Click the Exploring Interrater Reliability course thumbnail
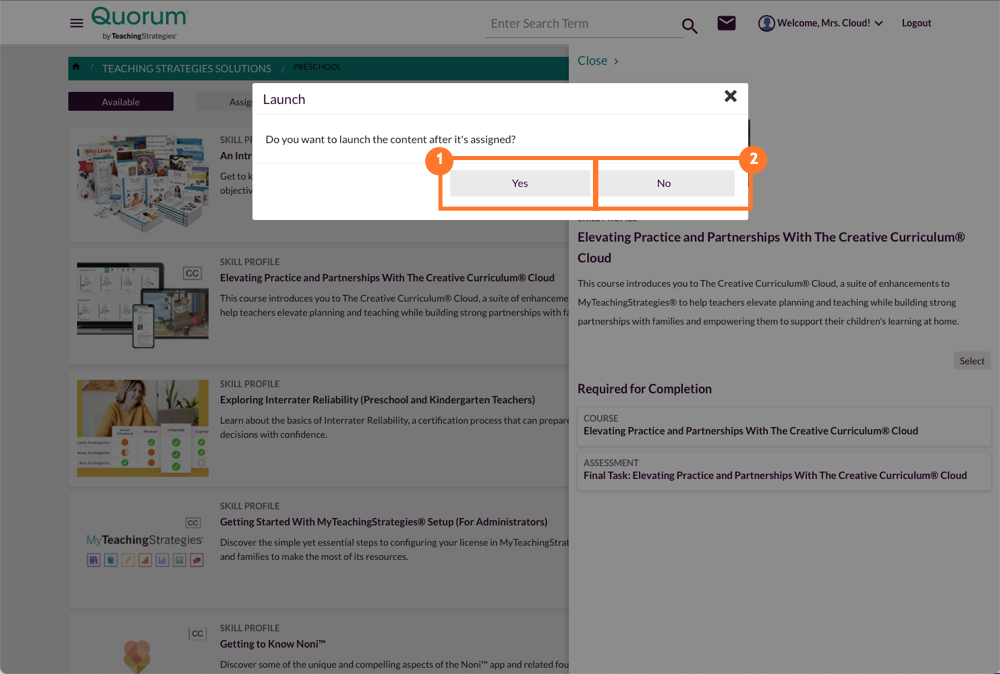This screenshot has width=1000, height=674. coord(142,428)
